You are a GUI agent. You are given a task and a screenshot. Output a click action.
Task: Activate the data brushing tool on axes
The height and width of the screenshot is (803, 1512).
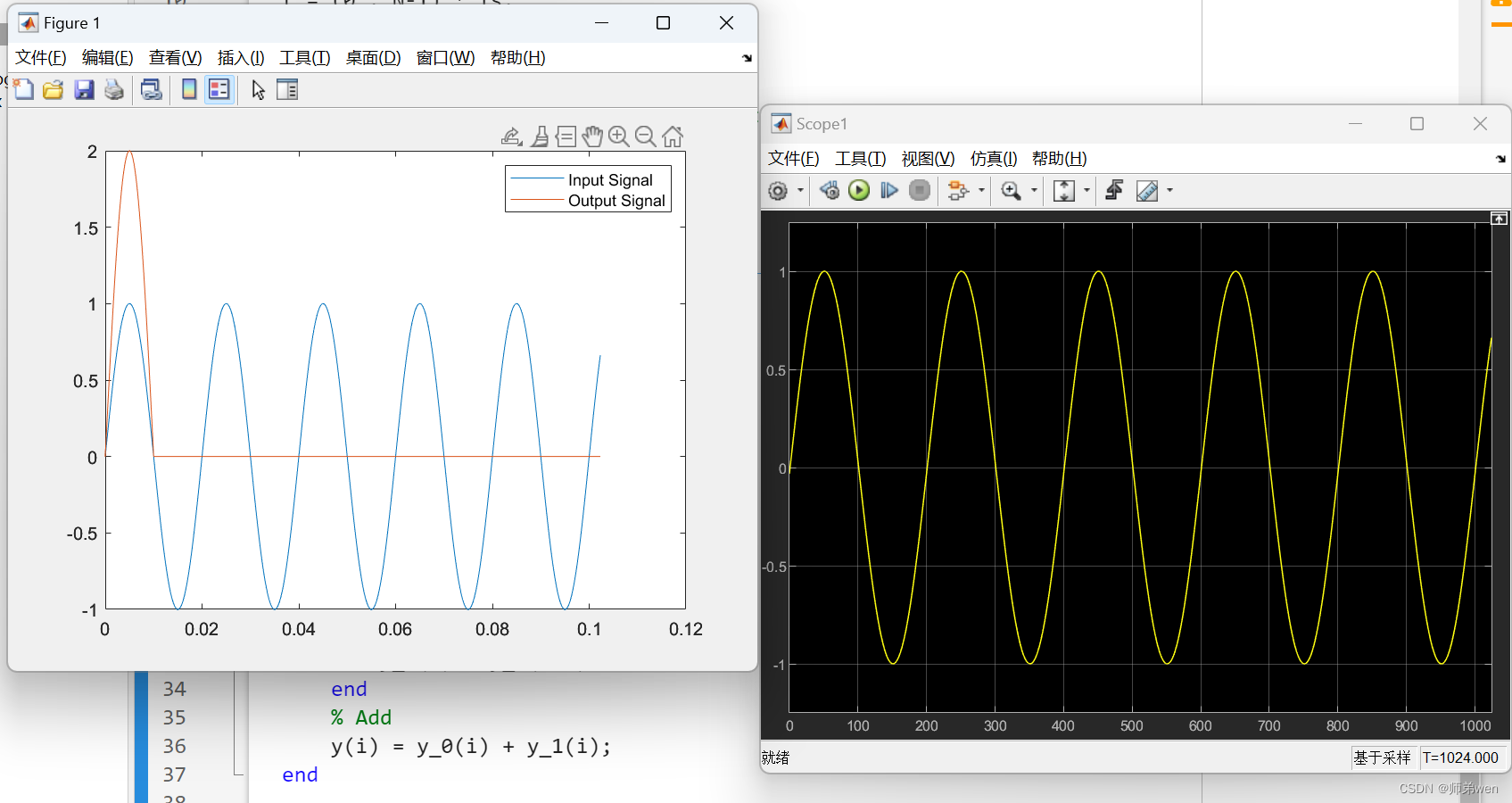click(540, 137)
